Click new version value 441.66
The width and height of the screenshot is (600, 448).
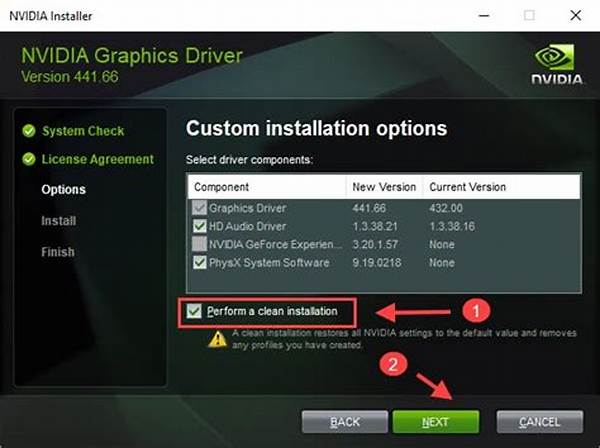pyautogui.click(x=369, y=208)
